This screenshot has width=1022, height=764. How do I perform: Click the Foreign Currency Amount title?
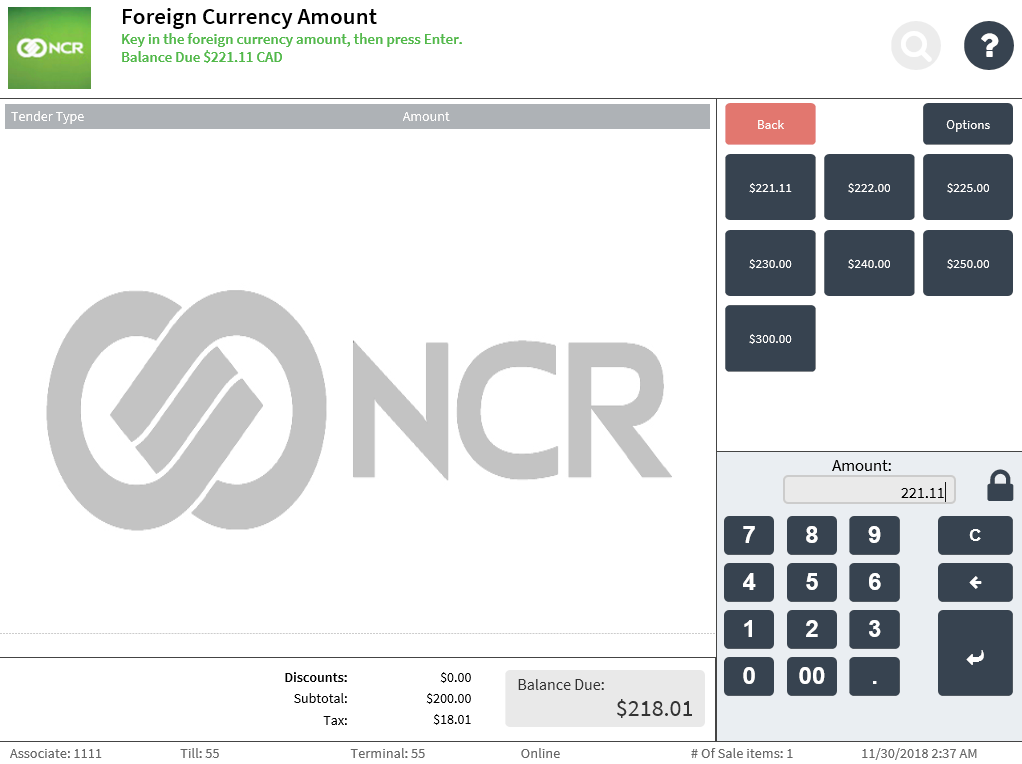249,17
